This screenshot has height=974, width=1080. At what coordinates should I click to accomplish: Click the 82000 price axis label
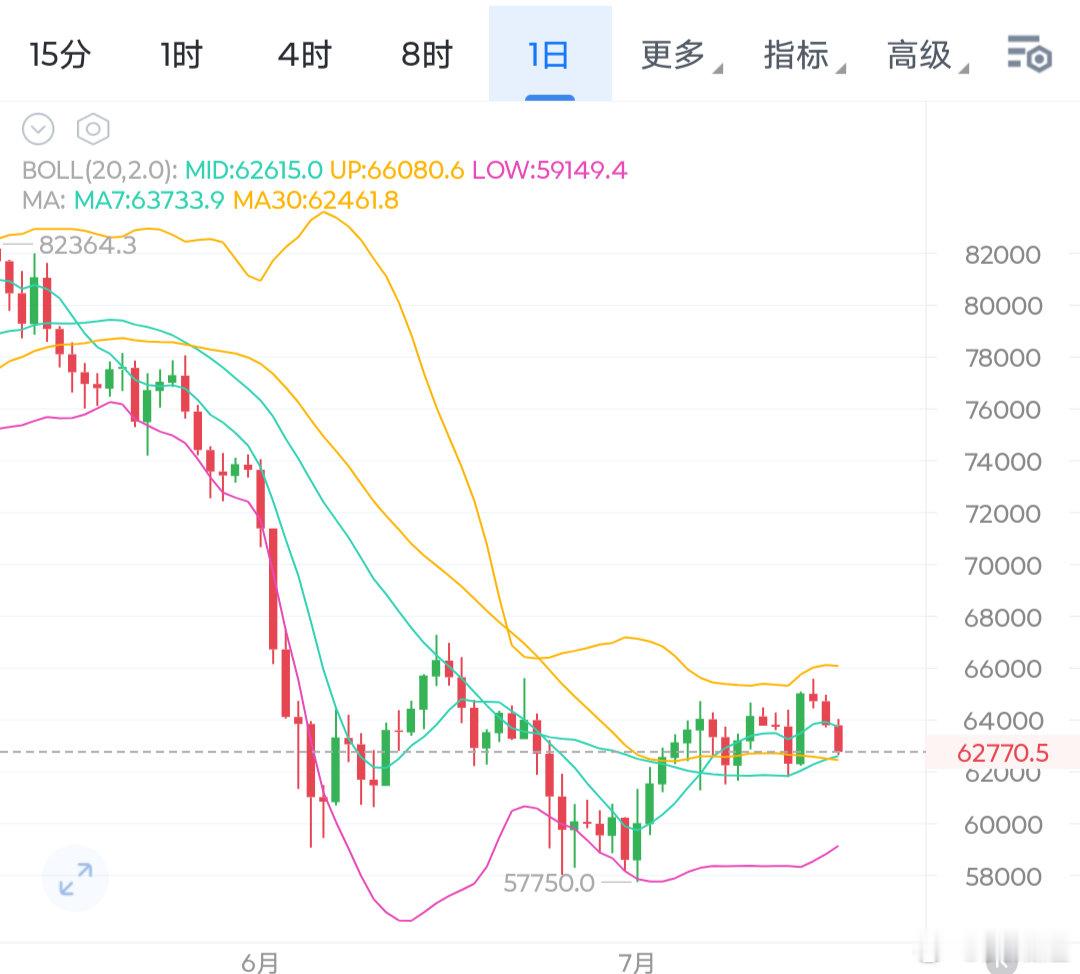[1002, 255]
